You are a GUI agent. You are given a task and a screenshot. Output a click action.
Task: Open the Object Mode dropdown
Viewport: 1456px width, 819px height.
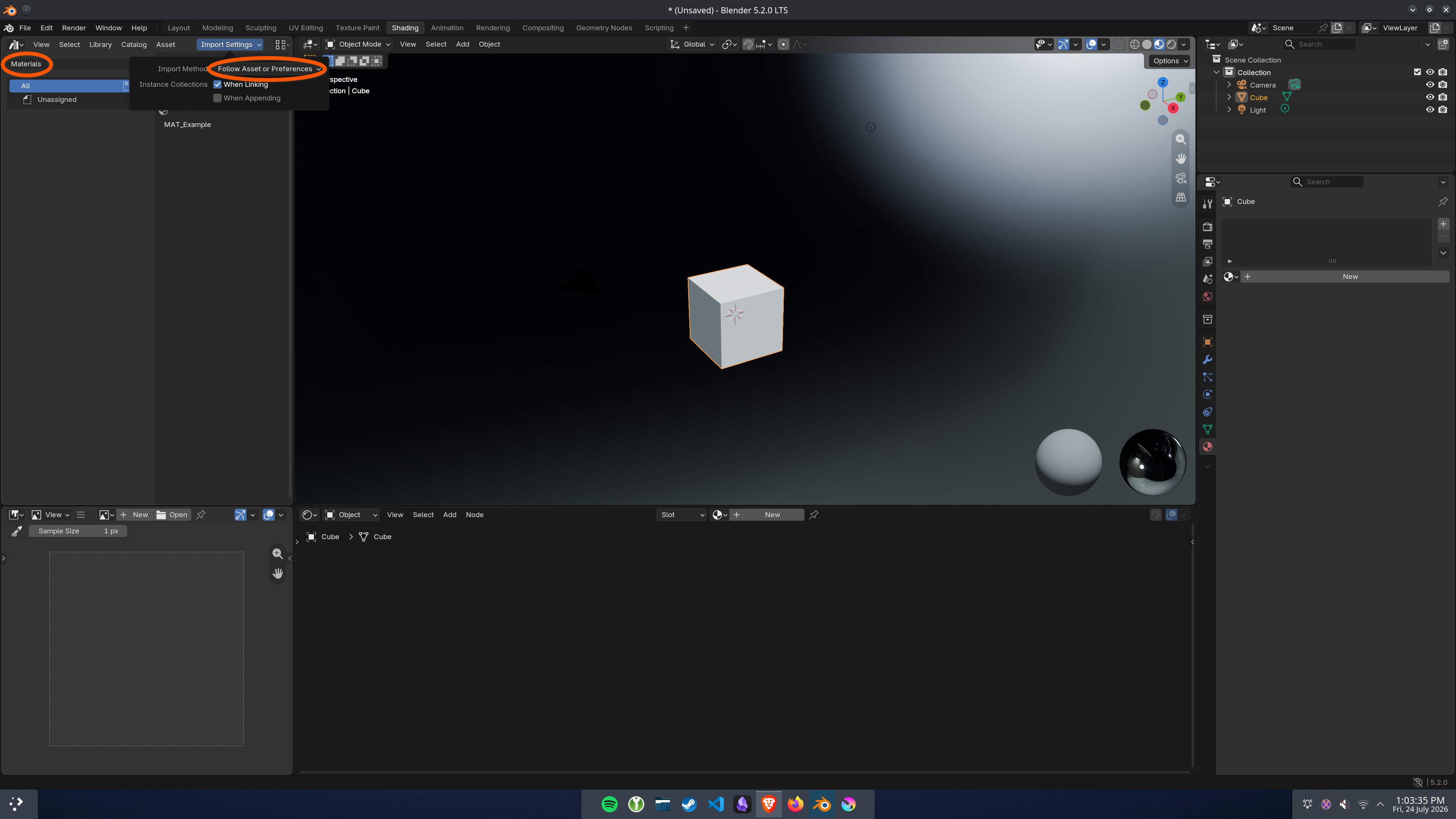click(359, 44)
